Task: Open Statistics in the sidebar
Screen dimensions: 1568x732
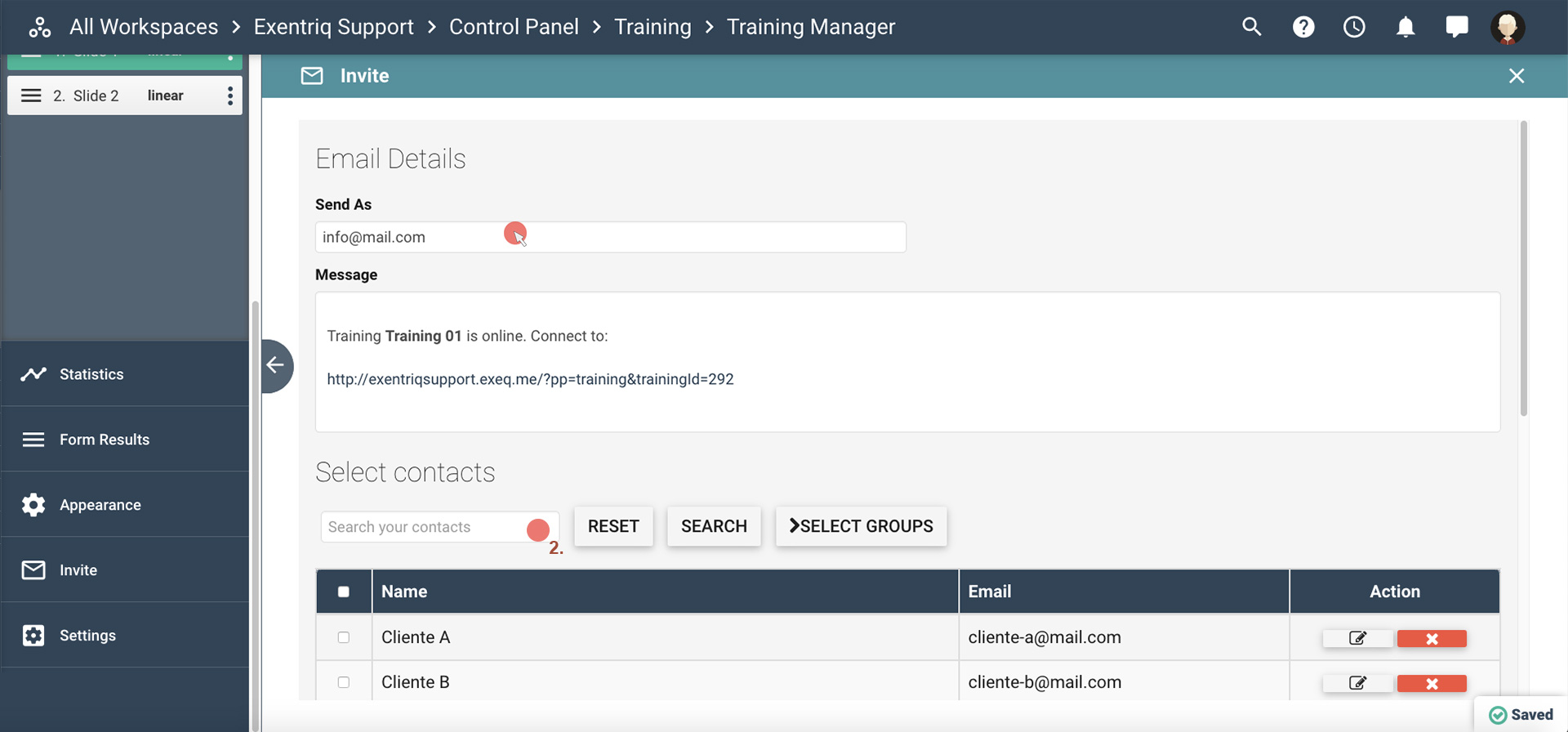Action: 91,374
